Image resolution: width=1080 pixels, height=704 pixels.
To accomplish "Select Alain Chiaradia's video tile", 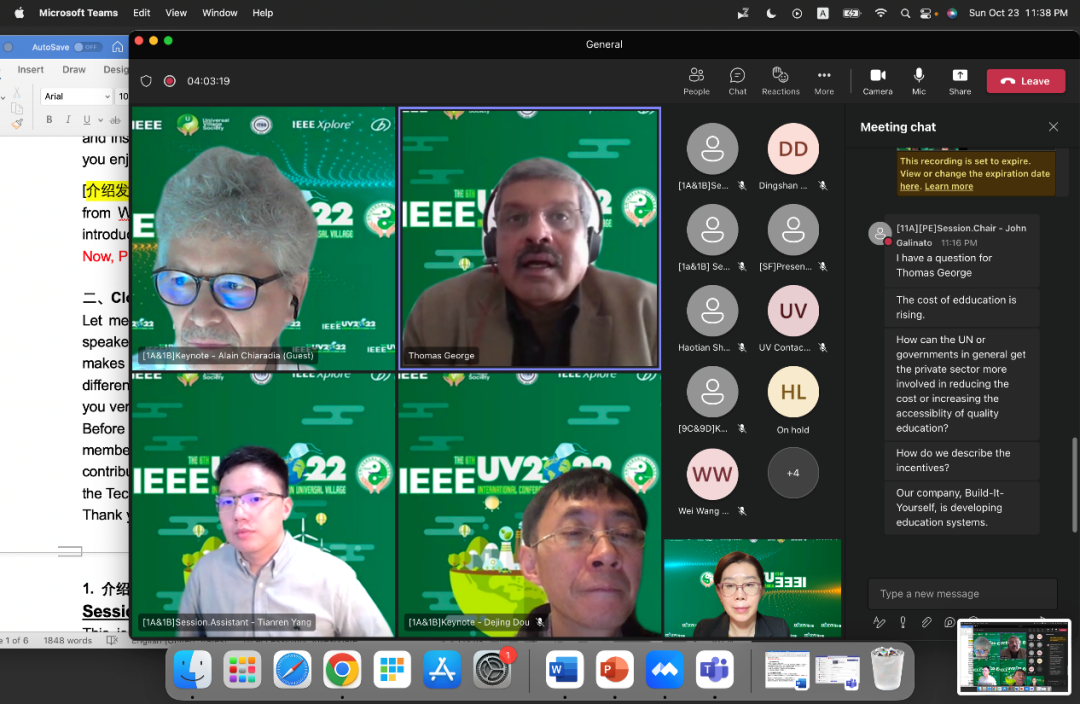I will tap(263, 238).
